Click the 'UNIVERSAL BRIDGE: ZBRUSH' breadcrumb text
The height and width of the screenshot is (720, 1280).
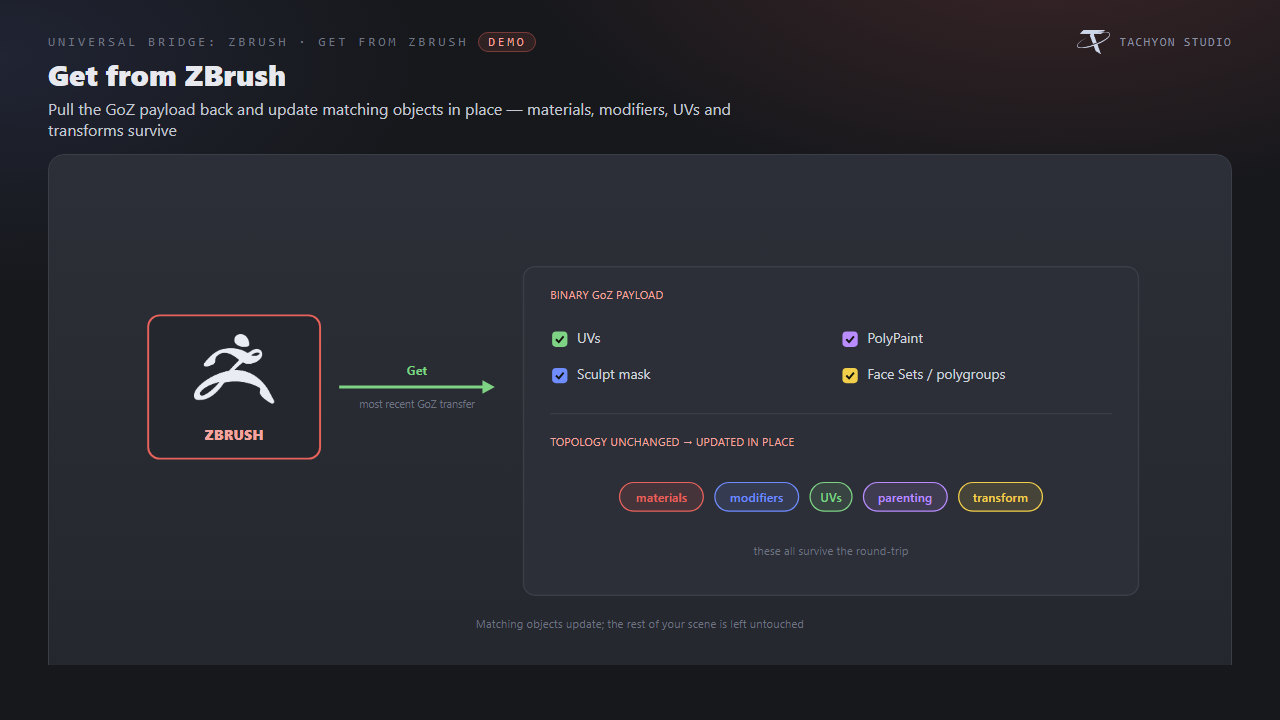pyautogui.click(x=168, y=42)
